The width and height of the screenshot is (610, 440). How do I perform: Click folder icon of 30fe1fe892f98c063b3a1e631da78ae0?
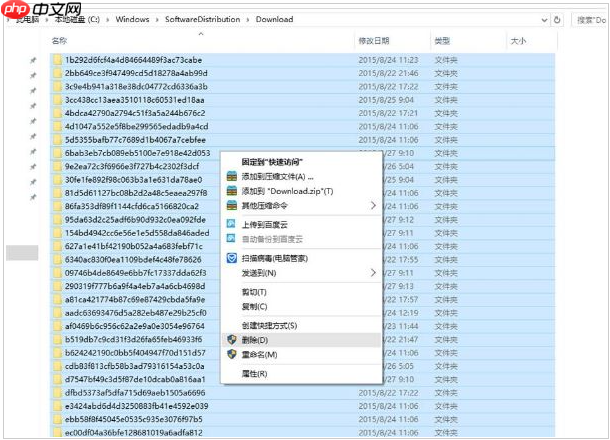click(x=57, y=180)
